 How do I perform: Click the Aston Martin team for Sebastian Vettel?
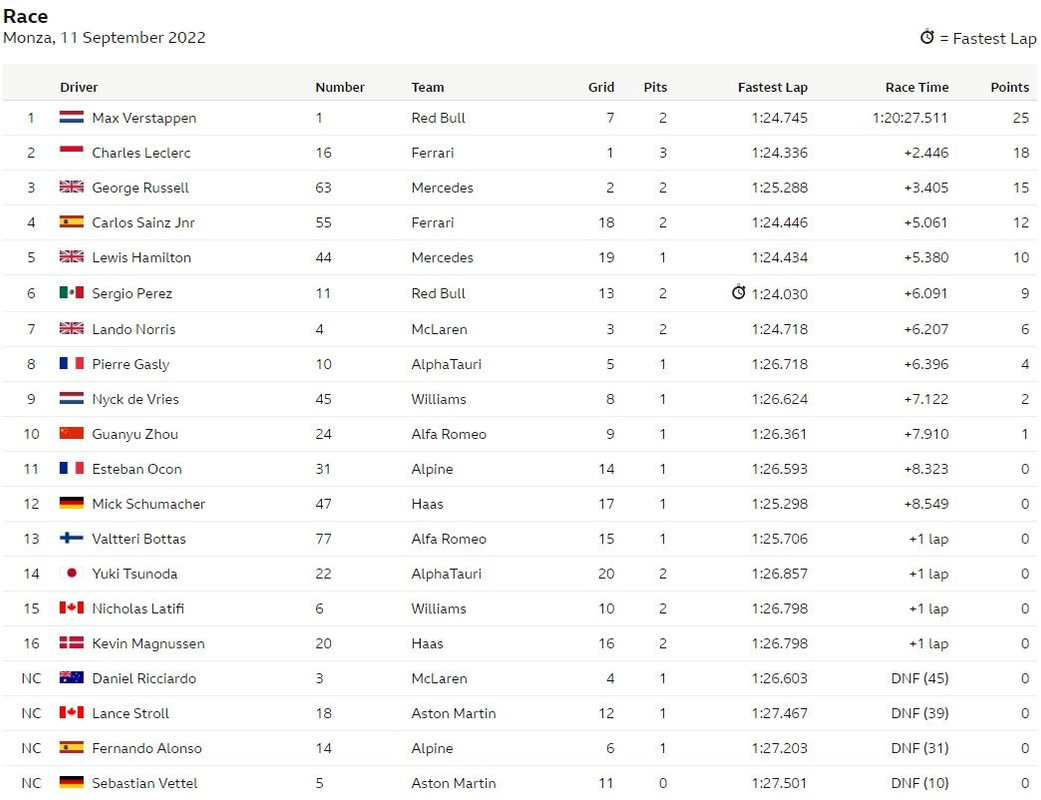(x=453, y=783)
